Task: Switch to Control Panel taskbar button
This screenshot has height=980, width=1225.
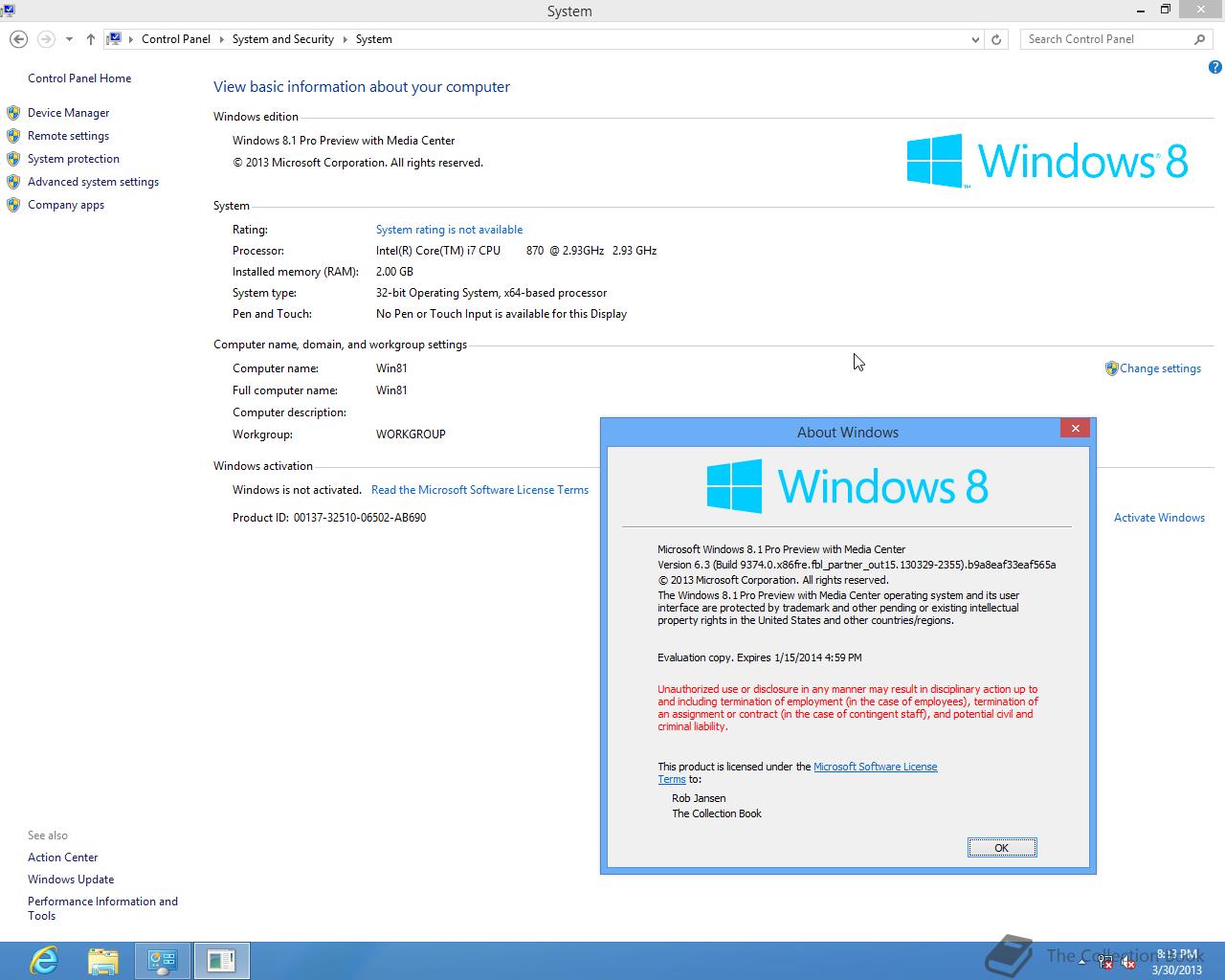Action: coord(162,960)
